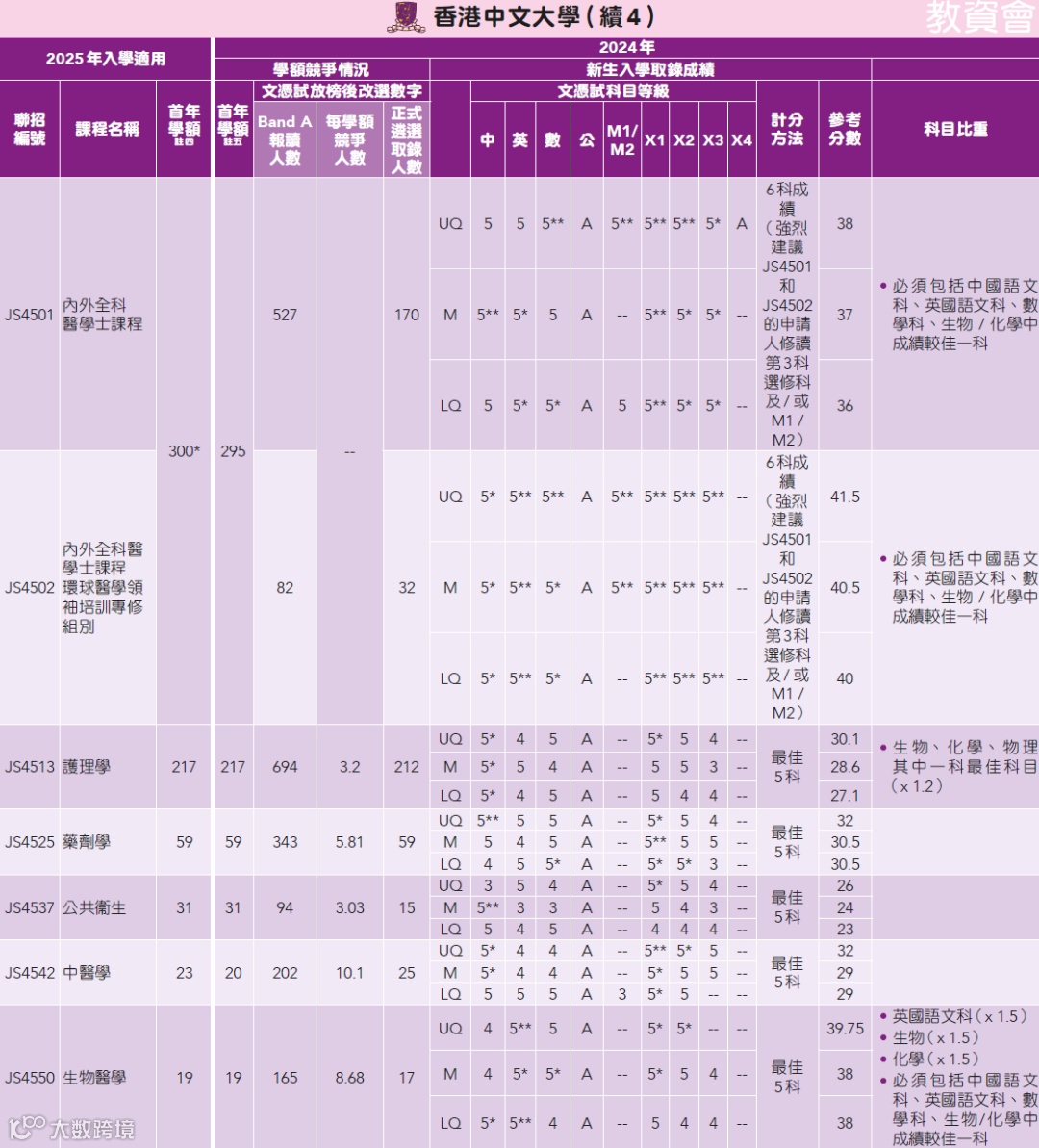This screenshot has width=1039, height=1148.
Task: Select the title 香港中文大學（續4）
Action: coord(544,16)
